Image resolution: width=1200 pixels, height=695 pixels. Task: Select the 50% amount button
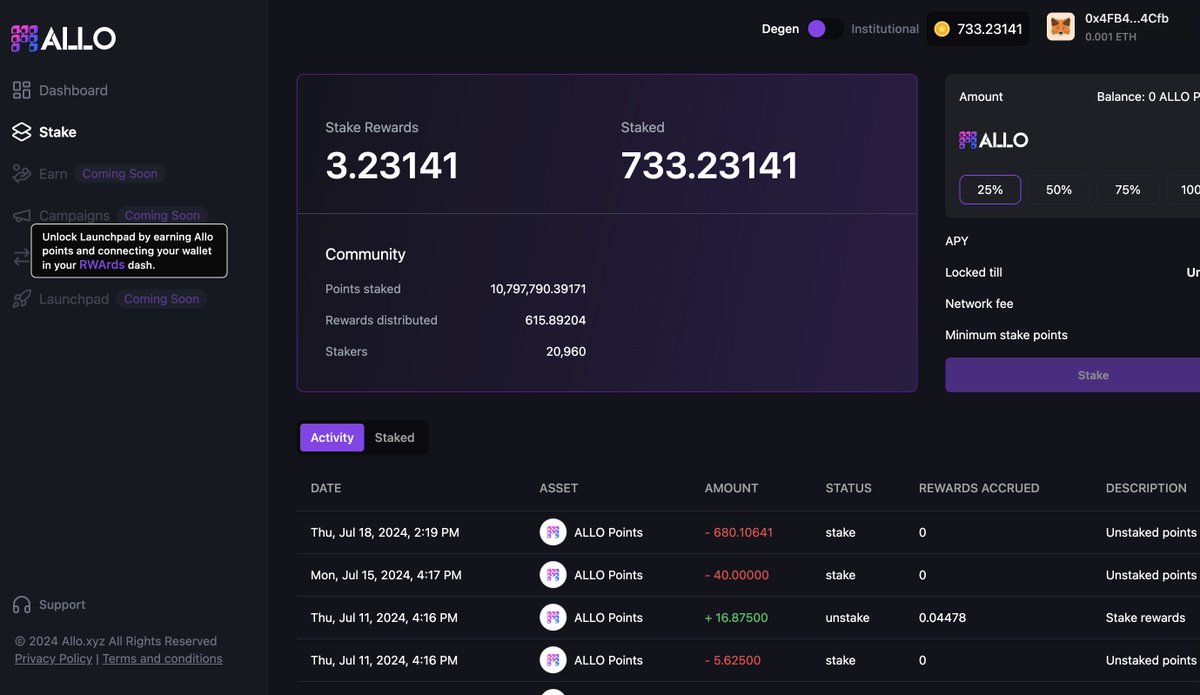pos(1059,190)
